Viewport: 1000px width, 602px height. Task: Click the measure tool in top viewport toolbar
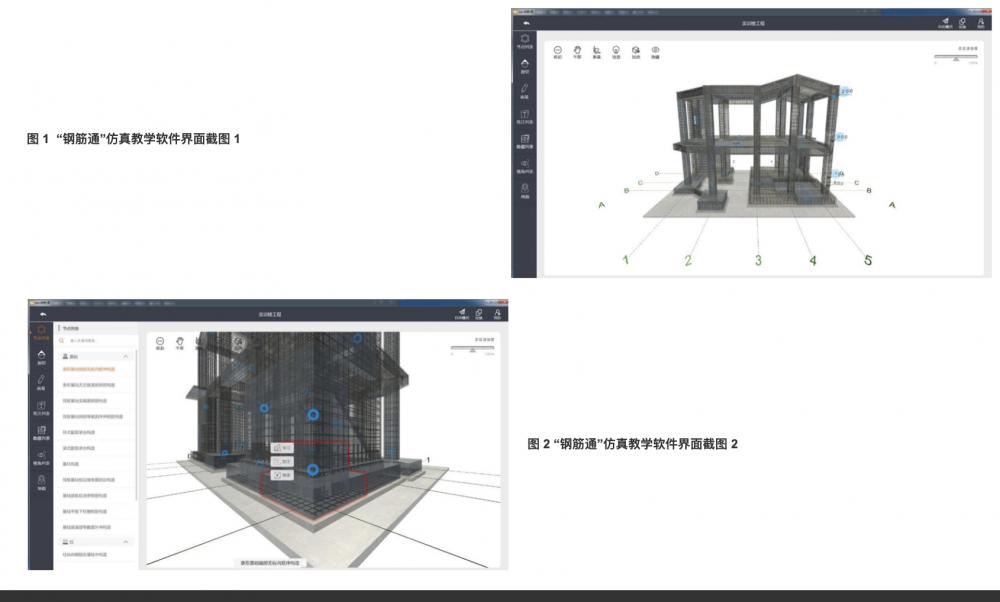596,50
